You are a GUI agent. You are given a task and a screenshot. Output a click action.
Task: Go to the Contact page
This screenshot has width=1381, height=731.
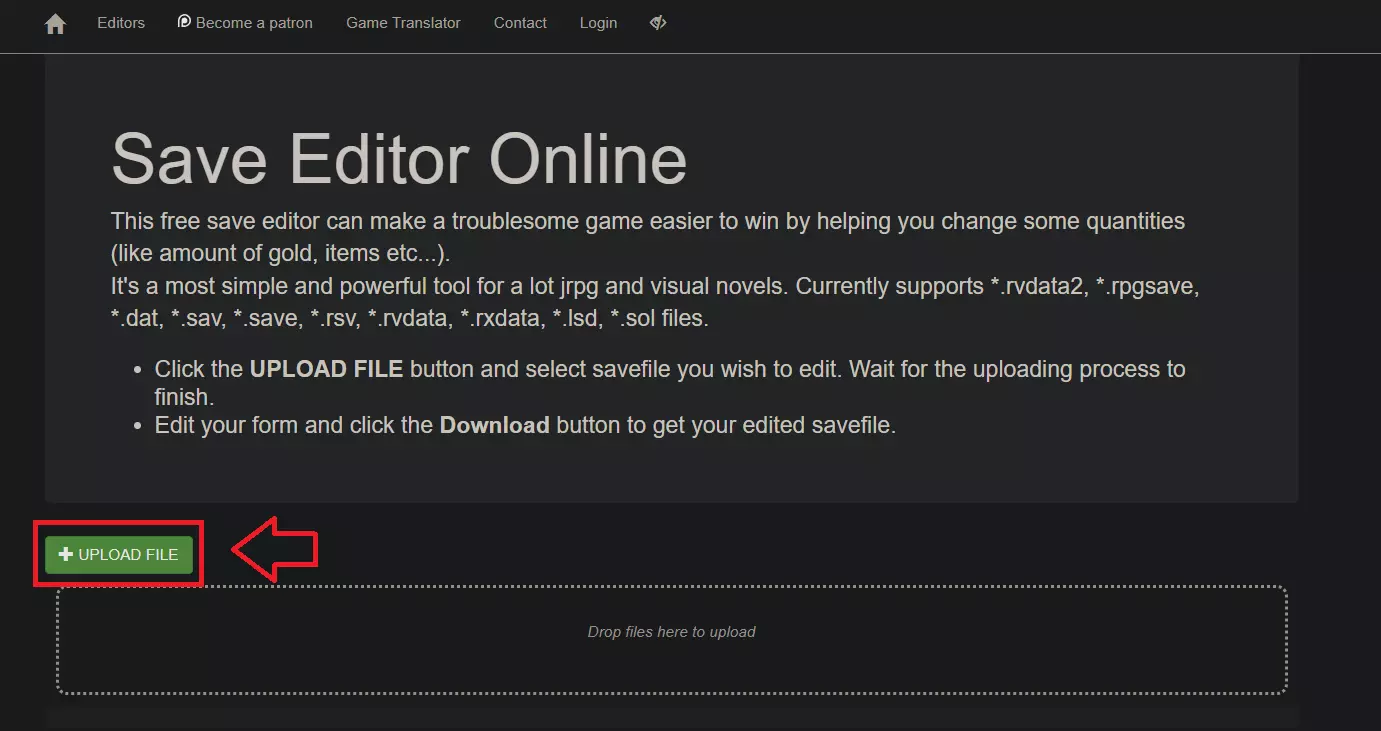[520, 23]
